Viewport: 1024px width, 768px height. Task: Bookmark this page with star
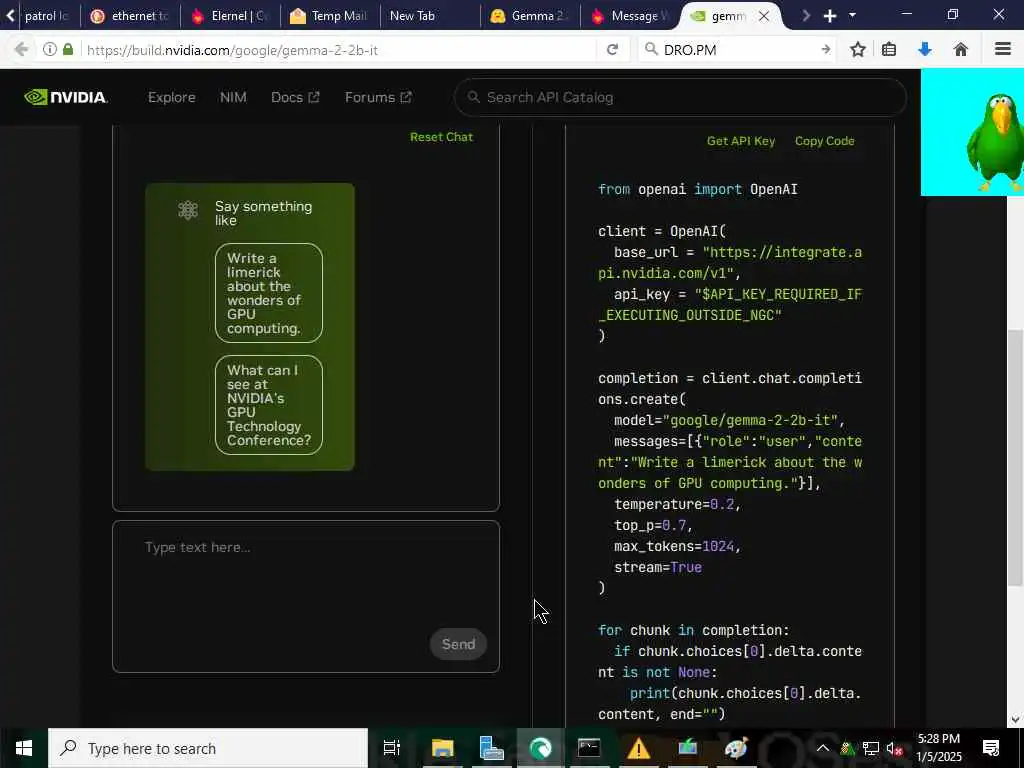click(x=857, y=50)
